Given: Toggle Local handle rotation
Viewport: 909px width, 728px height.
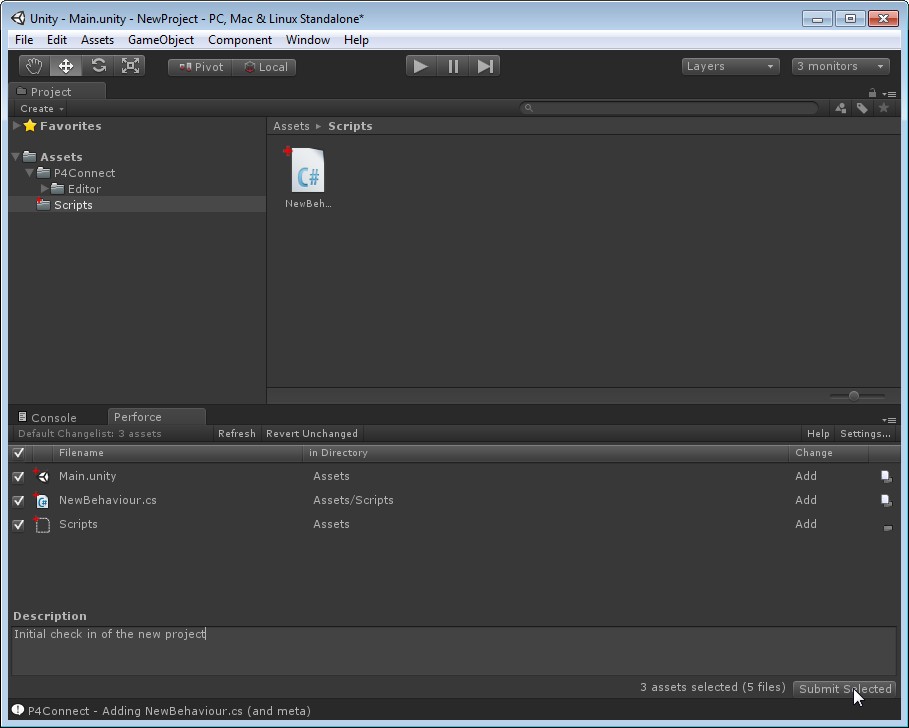Looking at the screenshot, I should click(x=264, y=67).
